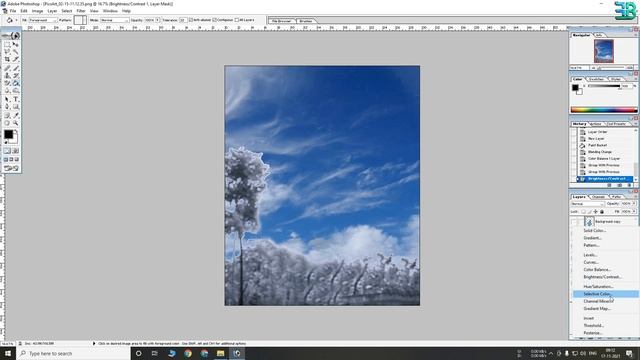Select the Eyedropper tool

(16, 116)
